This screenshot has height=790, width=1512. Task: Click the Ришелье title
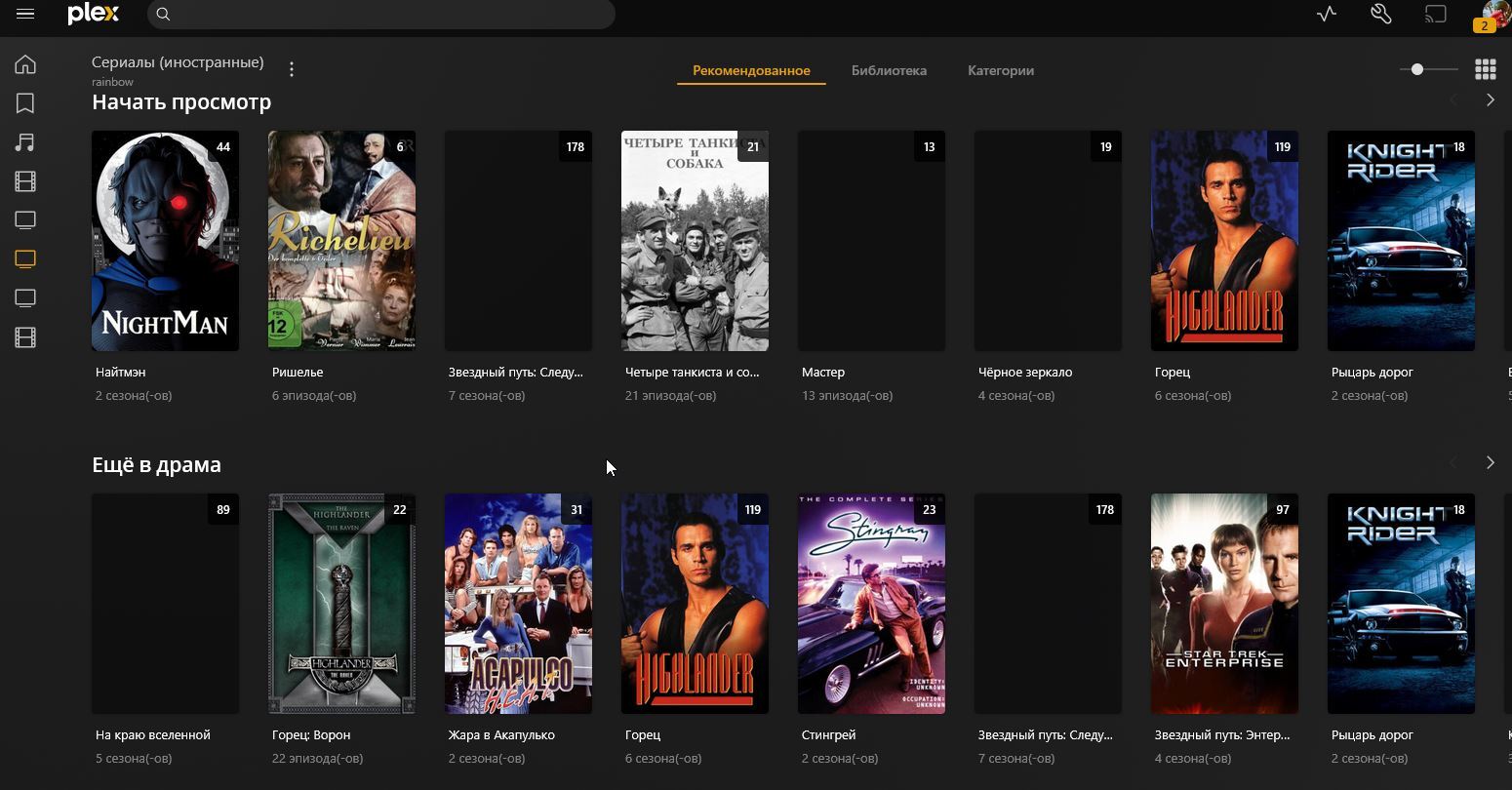pyautogui.click(x=298, y=373)
